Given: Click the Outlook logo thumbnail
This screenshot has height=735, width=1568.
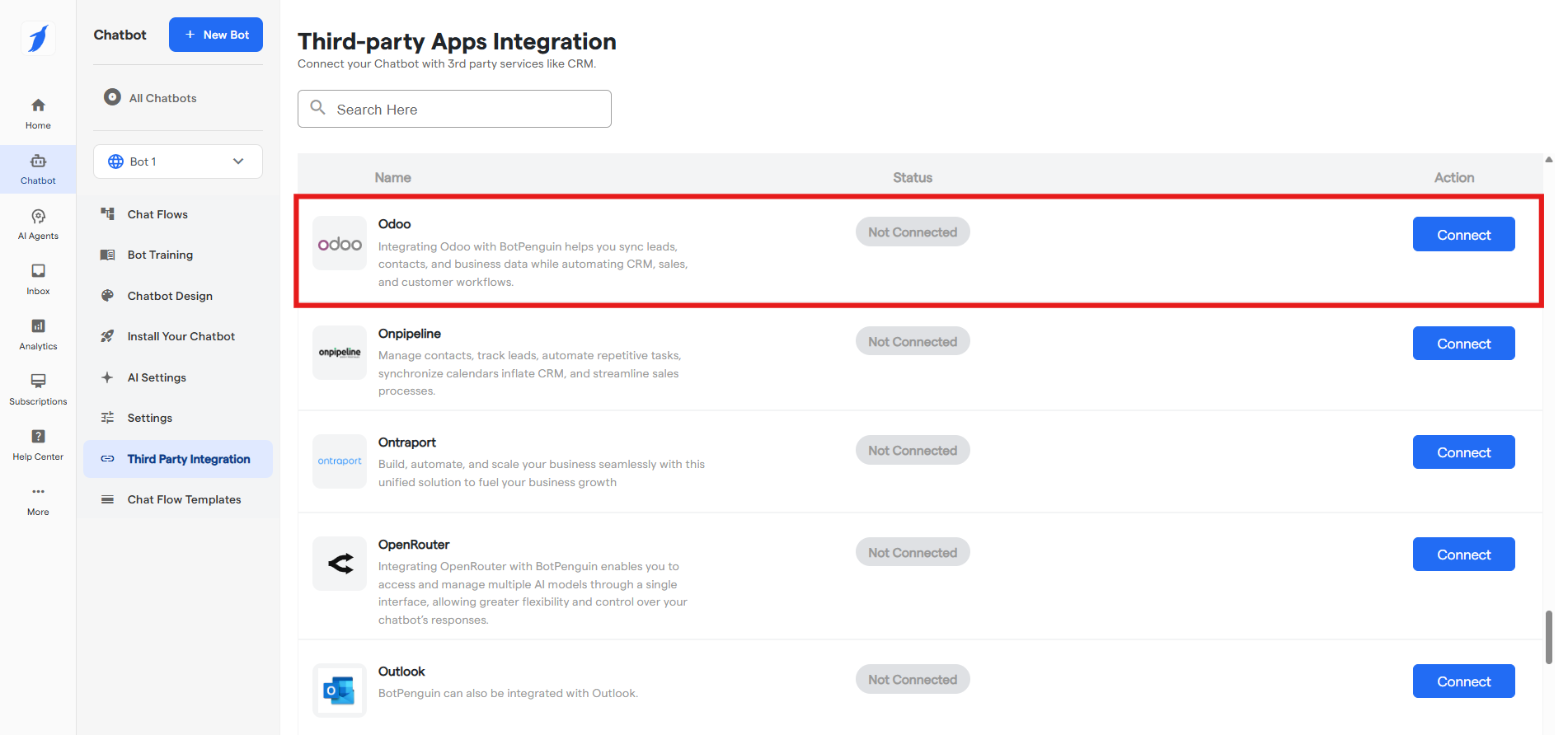Looking at the screenshot, I should [340, 691].
